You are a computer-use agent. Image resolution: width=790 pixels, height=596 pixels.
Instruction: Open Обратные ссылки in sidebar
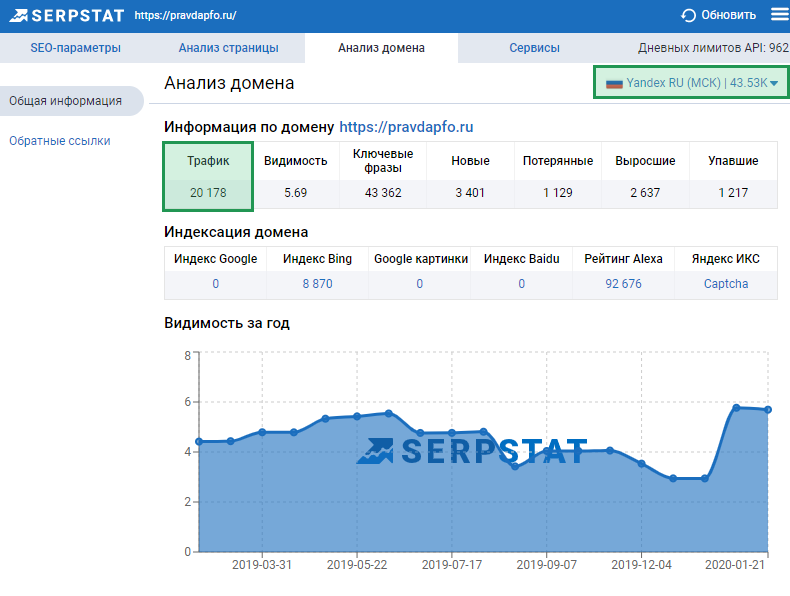click(x=59, y=141)
